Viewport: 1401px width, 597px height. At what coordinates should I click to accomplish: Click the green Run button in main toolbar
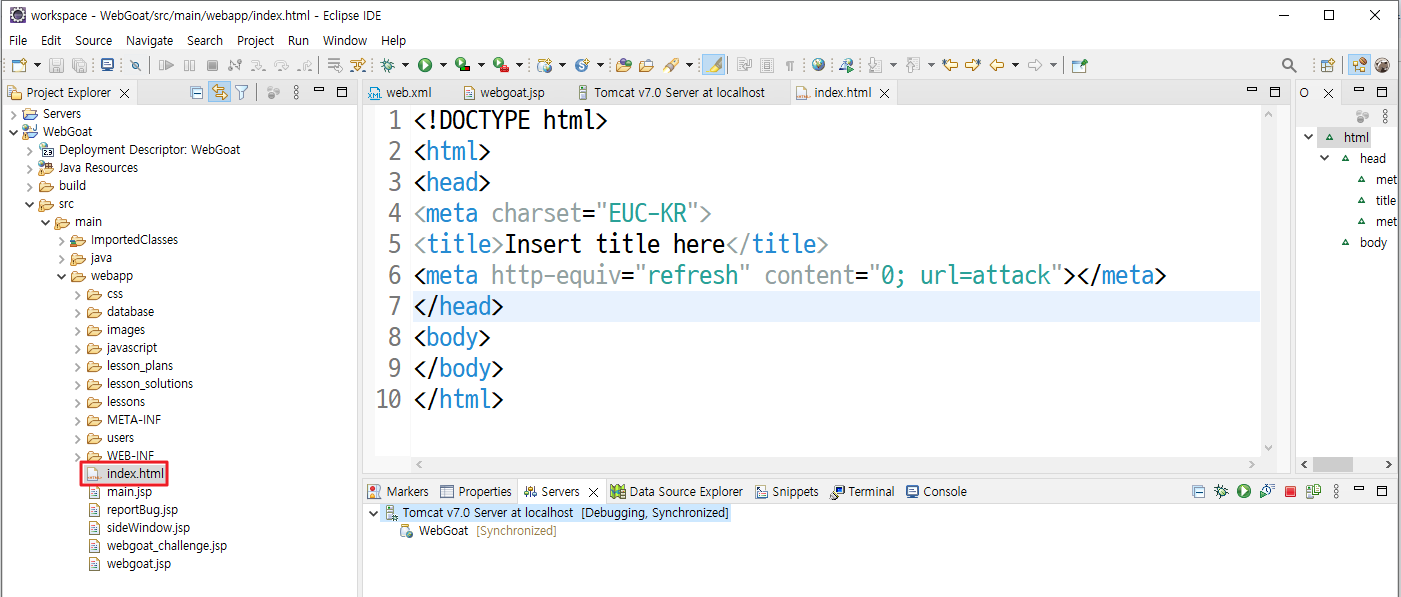[425, 65]
